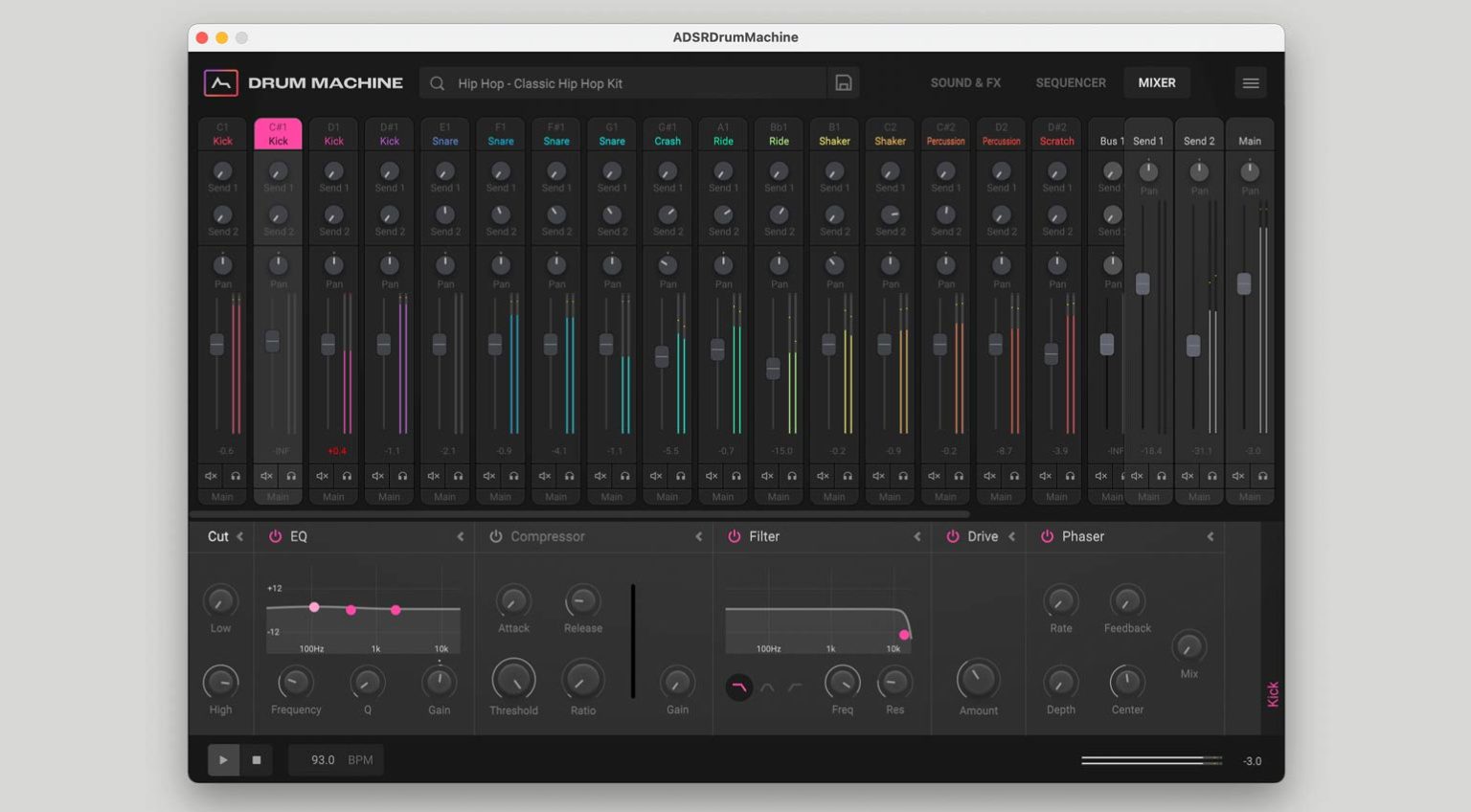The height and width of the screenshot is (812, 1471).
Task: Switch to the SEQUENCER view
Action: pos(1070,82)
